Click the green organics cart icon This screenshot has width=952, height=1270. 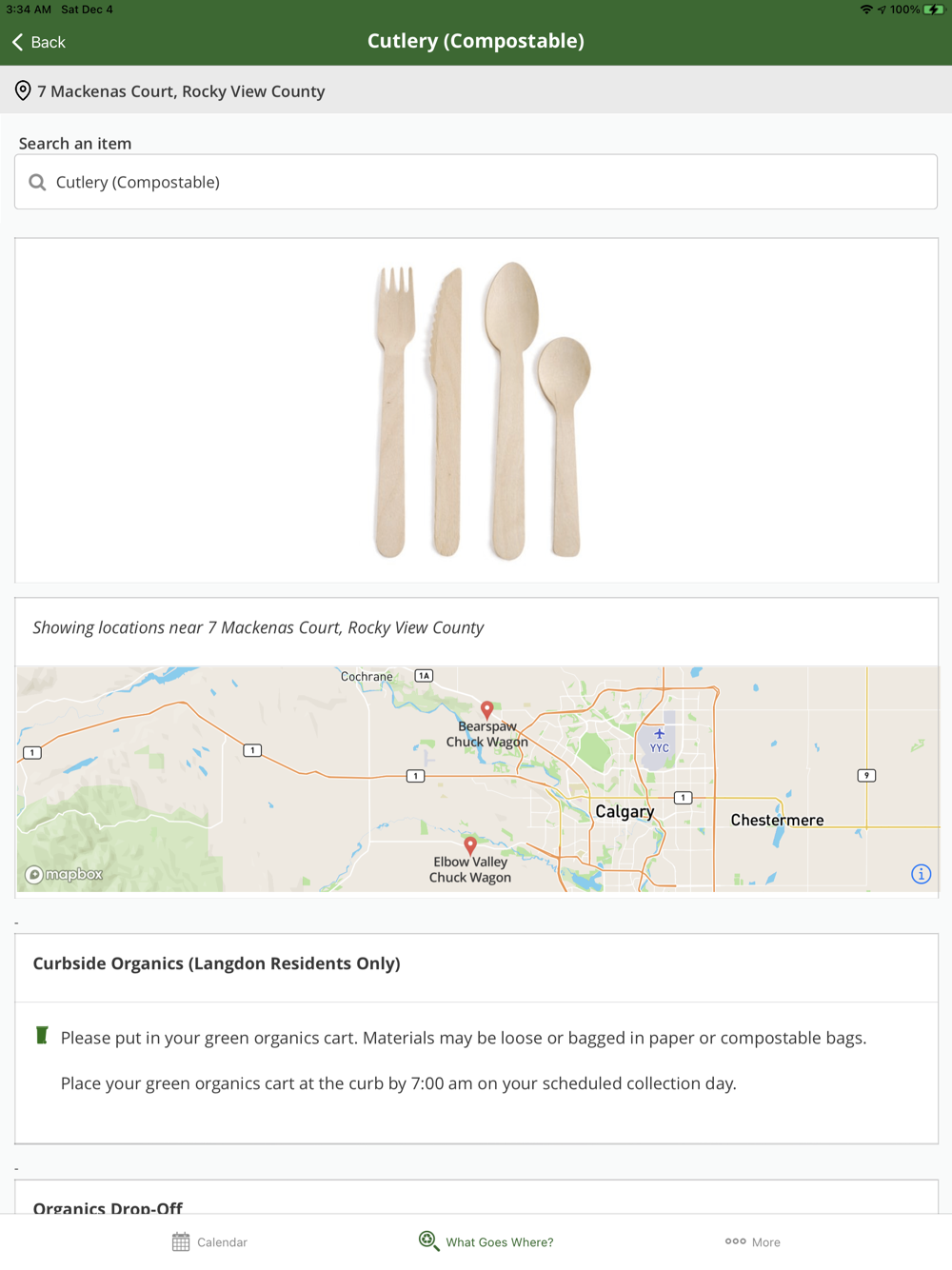coord(42,1035)
